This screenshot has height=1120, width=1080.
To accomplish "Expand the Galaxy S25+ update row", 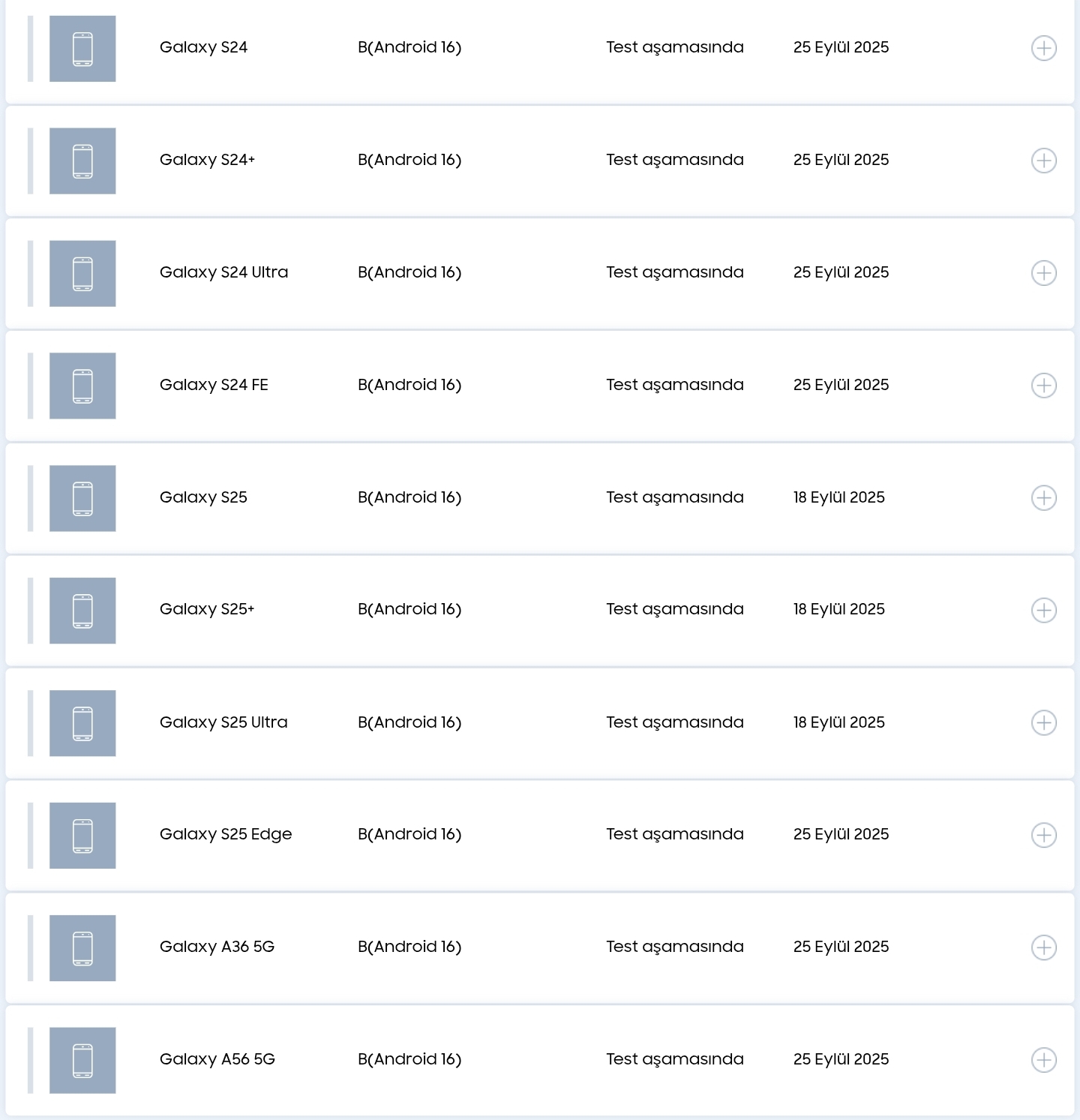I will pos(1044,610).
